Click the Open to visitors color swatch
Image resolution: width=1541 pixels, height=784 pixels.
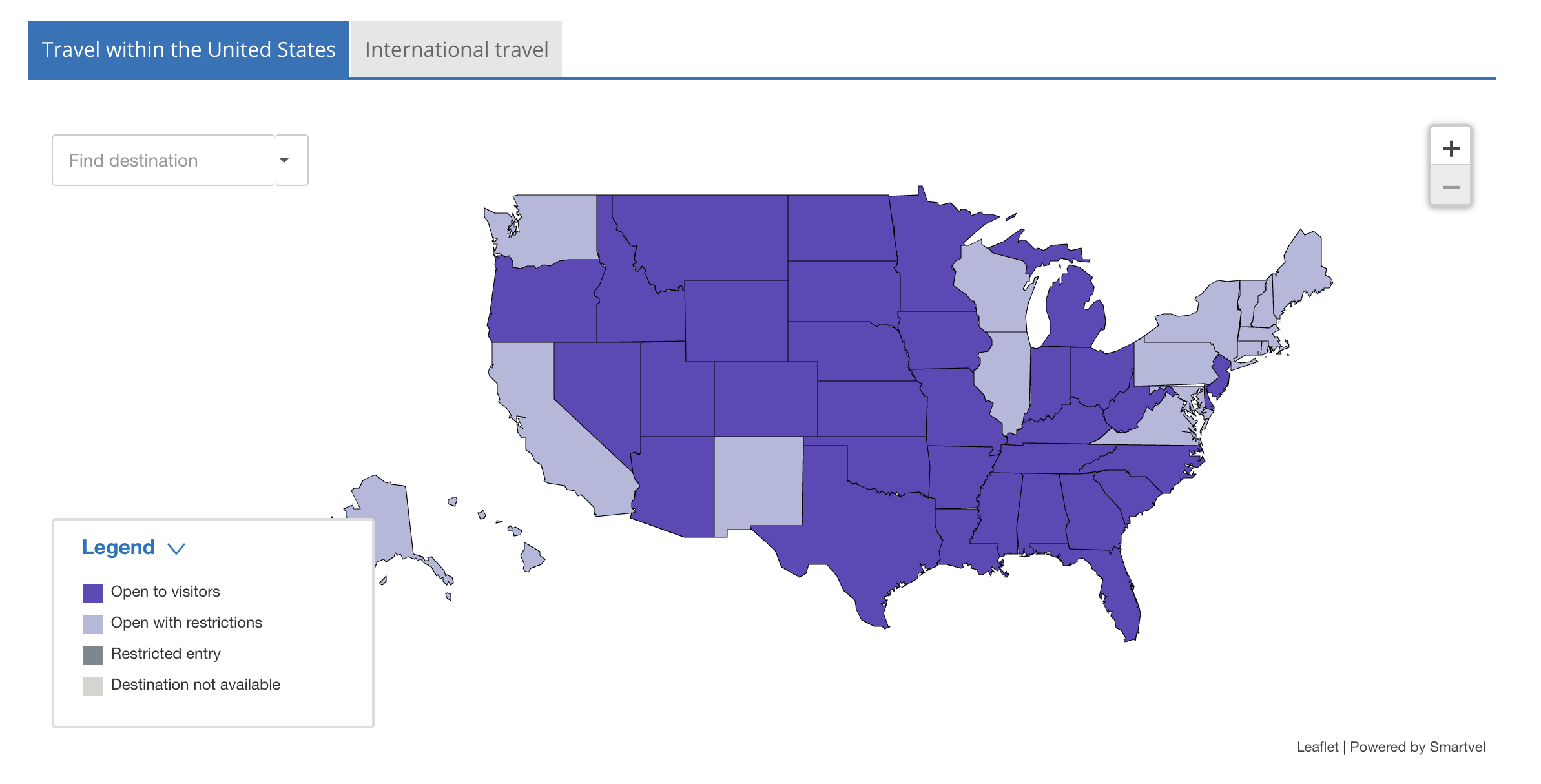93,592
